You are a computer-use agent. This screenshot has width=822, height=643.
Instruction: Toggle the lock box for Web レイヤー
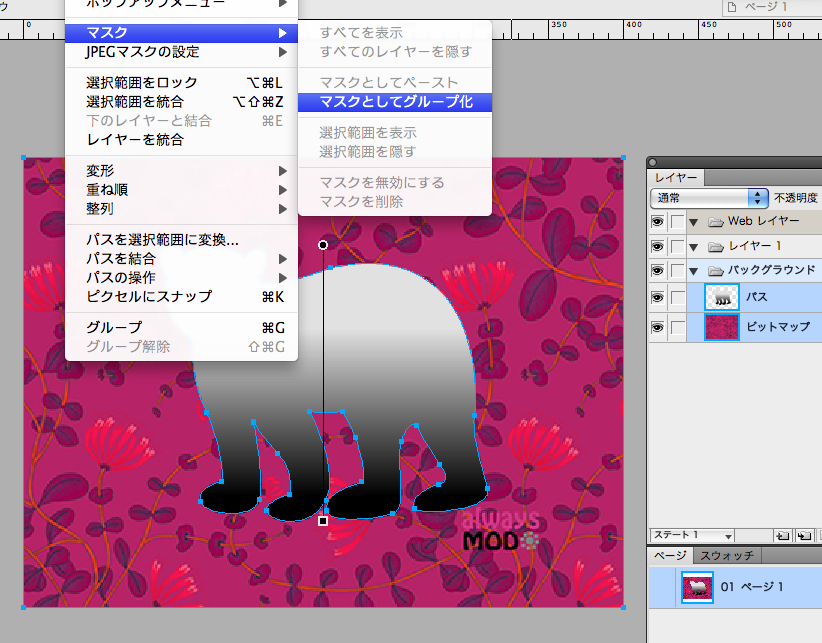tap(677, 221)
